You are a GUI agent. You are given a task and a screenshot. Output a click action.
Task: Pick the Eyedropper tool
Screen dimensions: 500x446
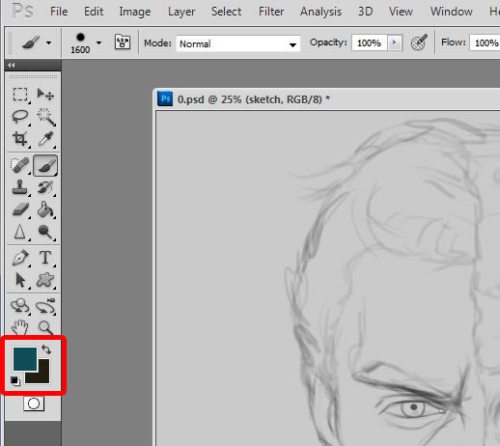click(46, 139)
